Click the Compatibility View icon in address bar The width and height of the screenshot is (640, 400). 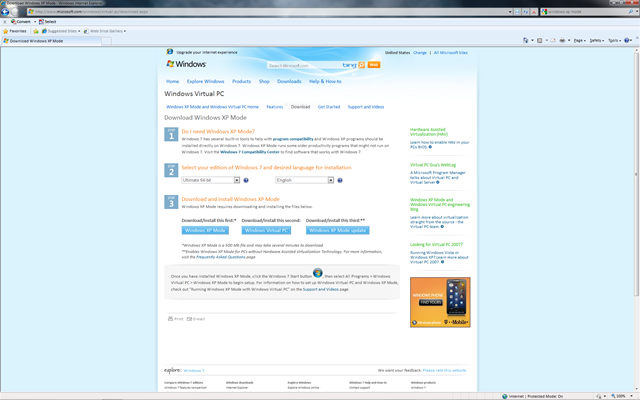point(518,12)
